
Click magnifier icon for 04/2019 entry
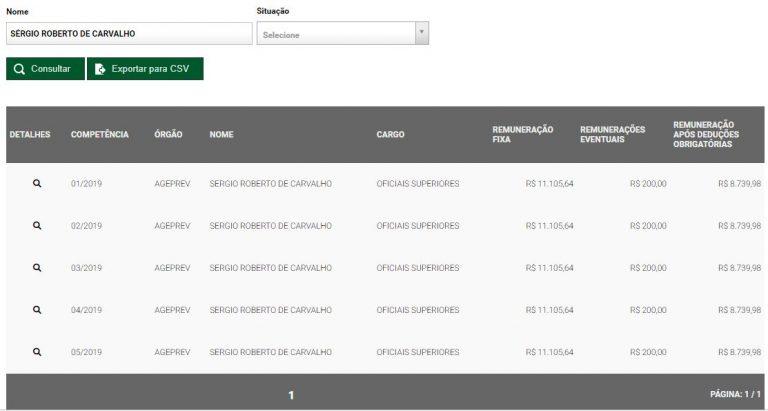tap(37, 309)
